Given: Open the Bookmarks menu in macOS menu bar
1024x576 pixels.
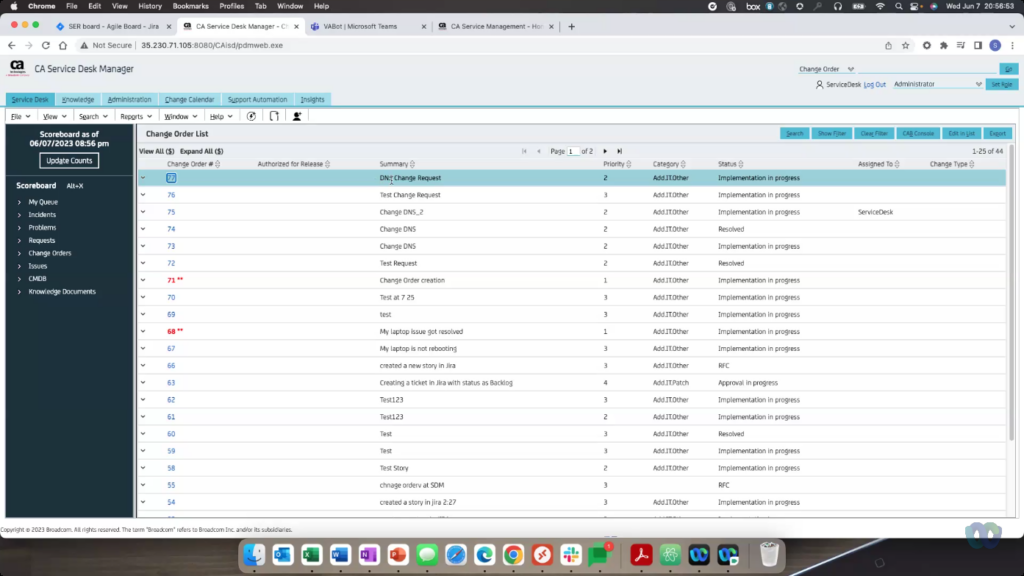Looking at the screenshot, I should pyautogui.click(x=191, y=6).
